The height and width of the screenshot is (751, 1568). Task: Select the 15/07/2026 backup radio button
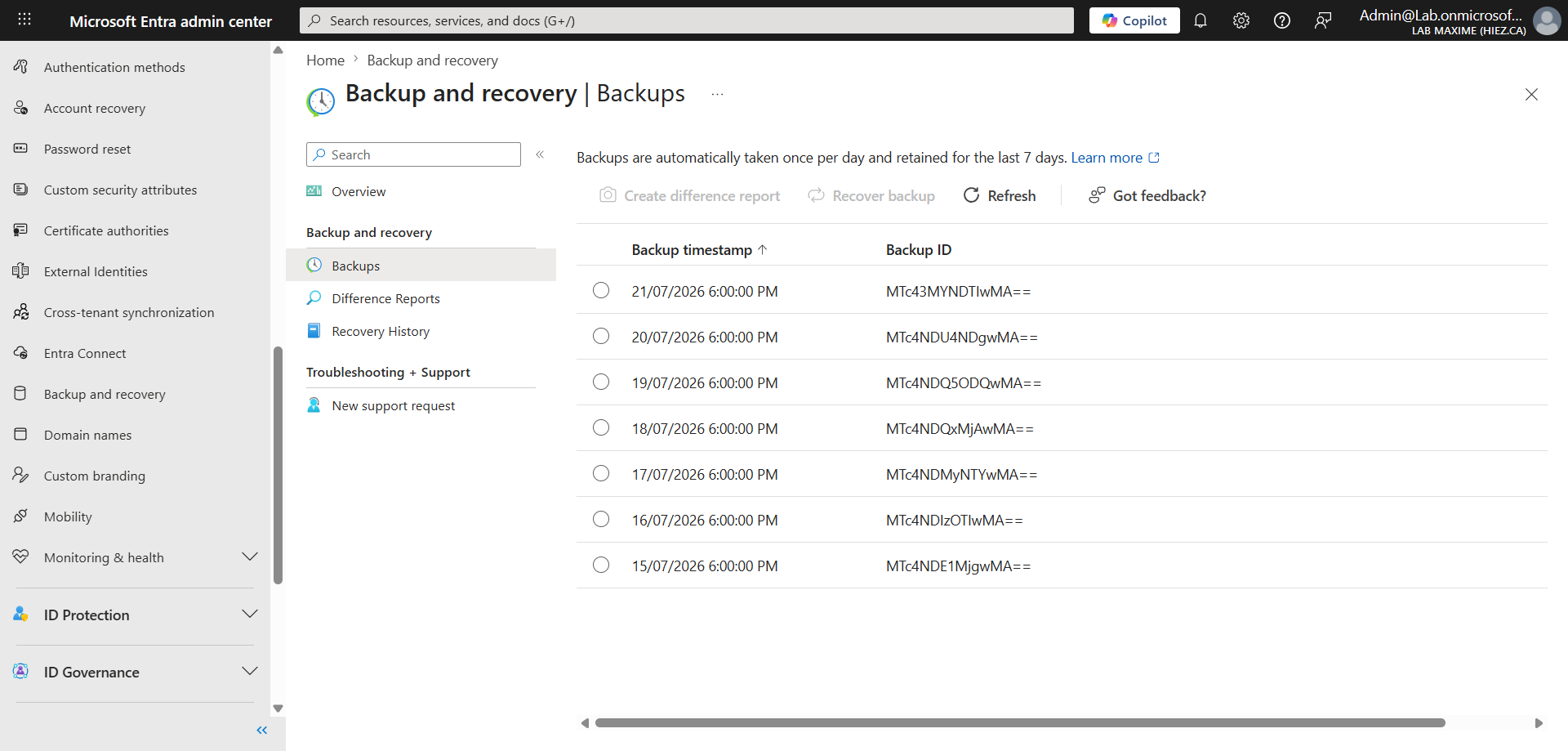click(601, 565)
